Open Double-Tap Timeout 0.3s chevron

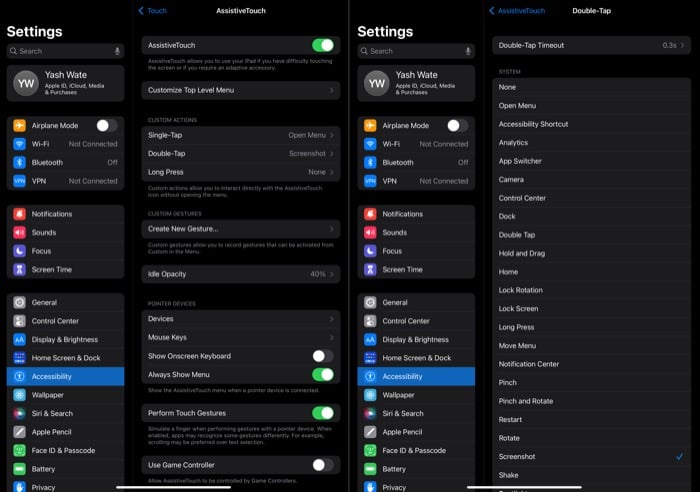683,45
